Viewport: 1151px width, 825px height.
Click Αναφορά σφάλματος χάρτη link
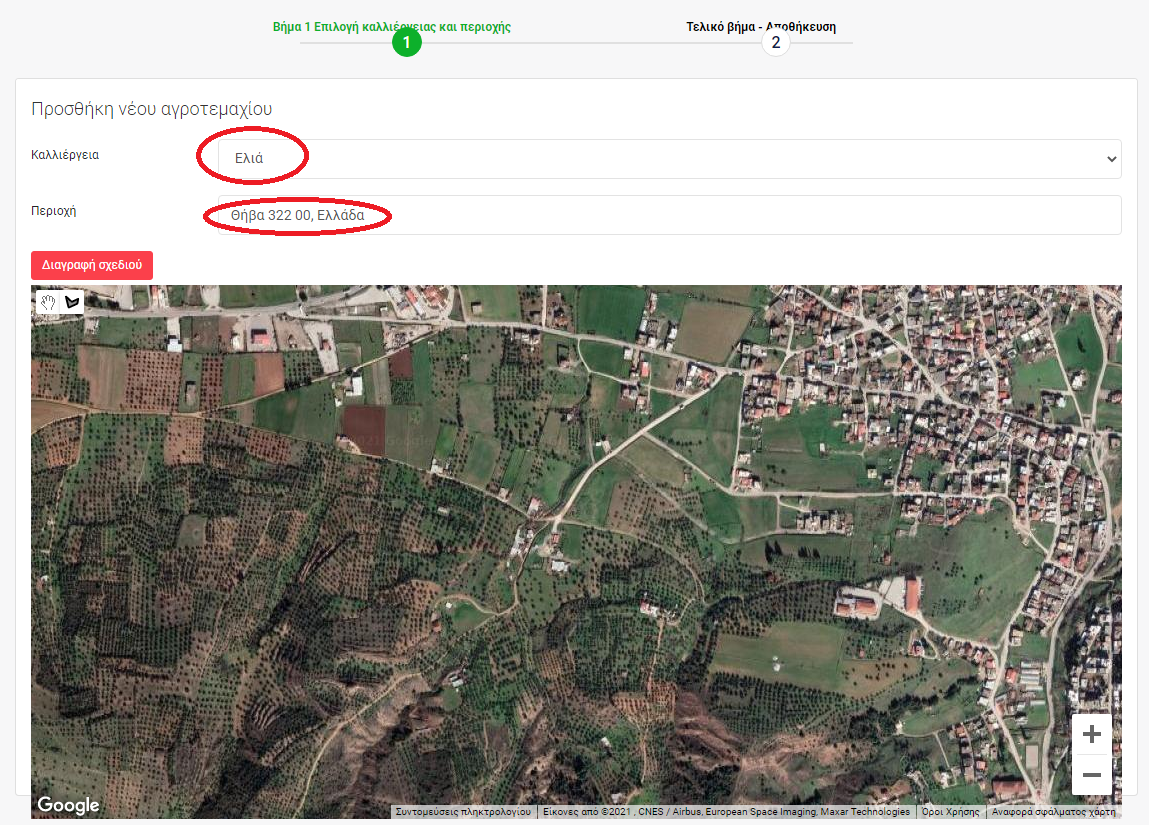click(1053, 812)
